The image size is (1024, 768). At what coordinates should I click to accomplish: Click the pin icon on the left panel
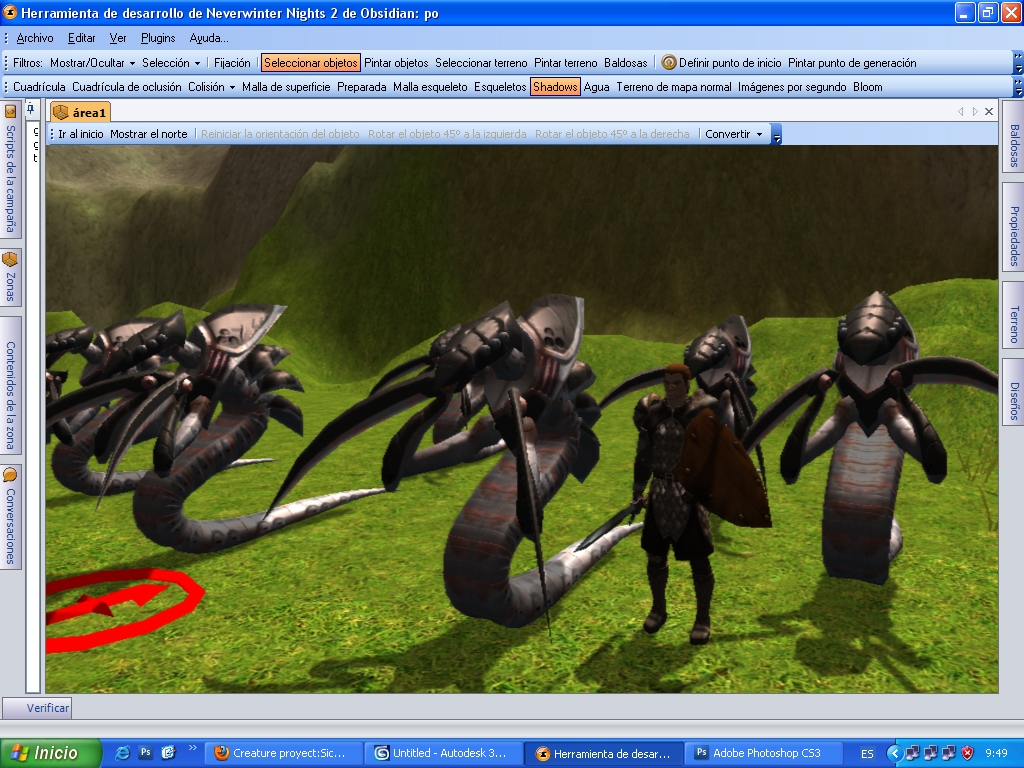pos(31,109)
